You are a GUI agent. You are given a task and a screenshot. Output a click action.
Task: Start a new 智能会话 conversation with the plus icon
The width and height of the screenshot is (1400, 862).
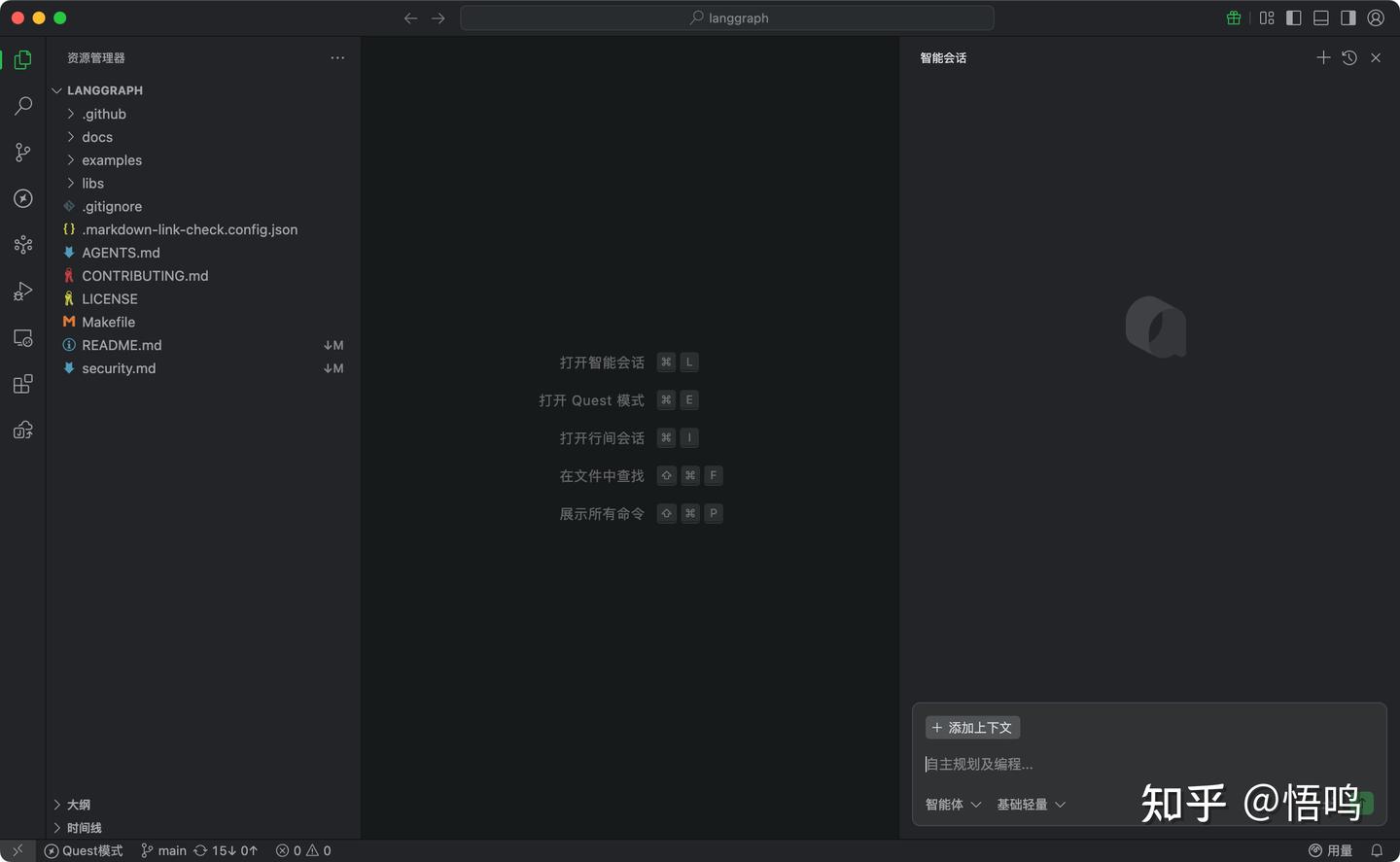(1323, 57)
